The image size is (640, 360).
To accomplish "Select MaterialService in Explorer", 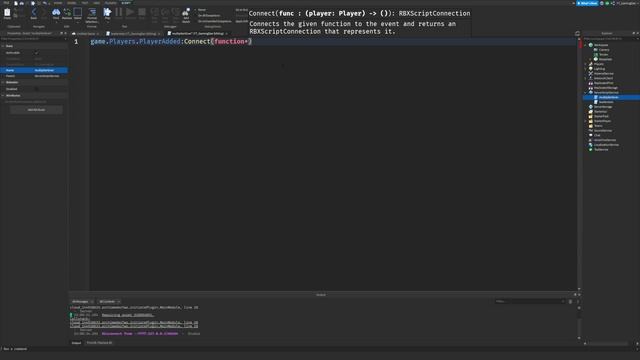I will pyautogui.click(x=603, y=73).
